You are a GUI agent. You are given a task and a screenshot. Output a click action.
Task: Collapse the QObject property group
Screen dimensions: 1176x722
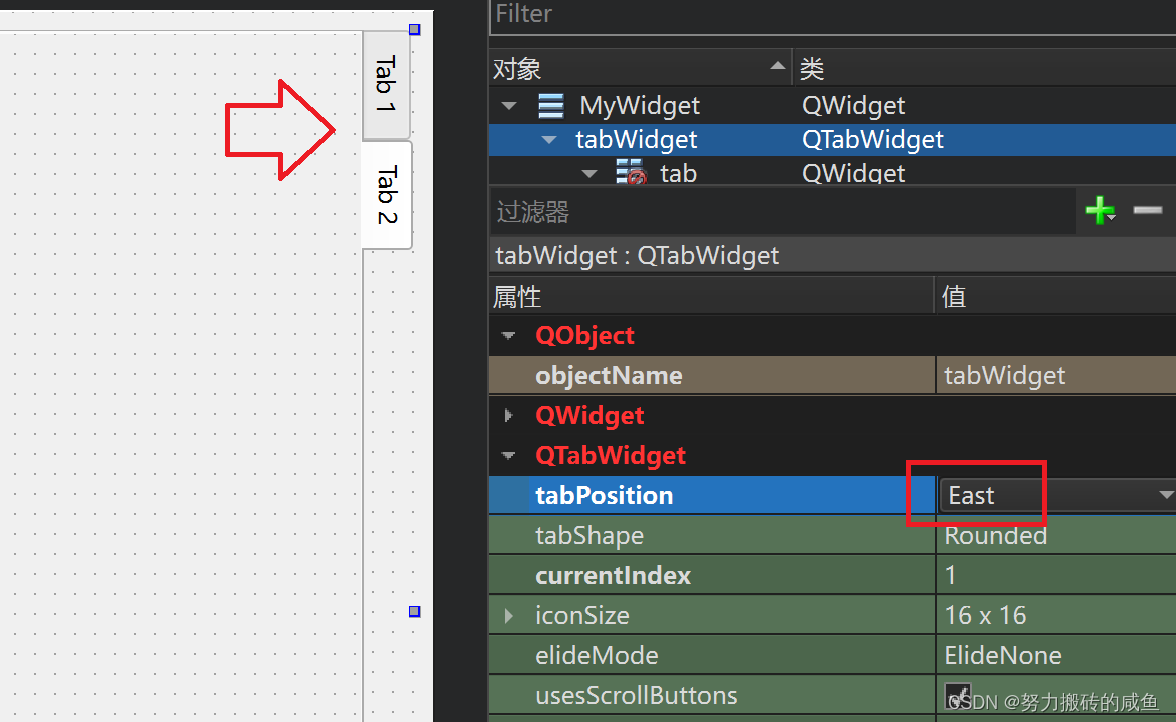point(509,335)
